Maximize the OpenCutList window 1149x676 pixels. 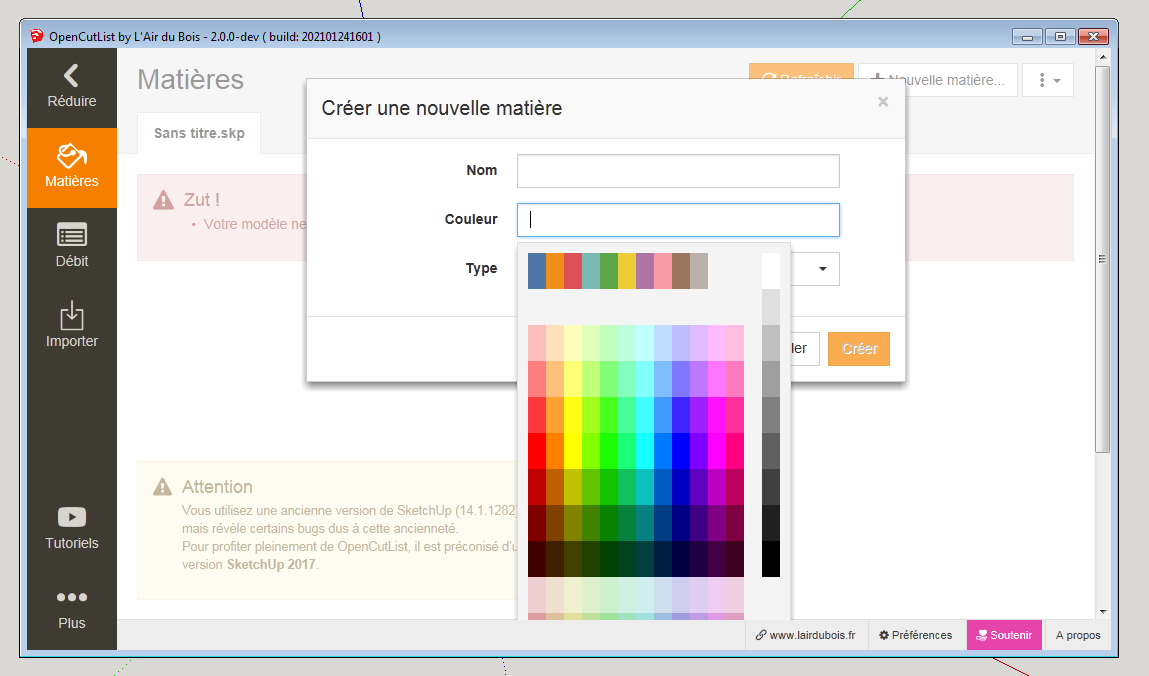[1060, 37]
